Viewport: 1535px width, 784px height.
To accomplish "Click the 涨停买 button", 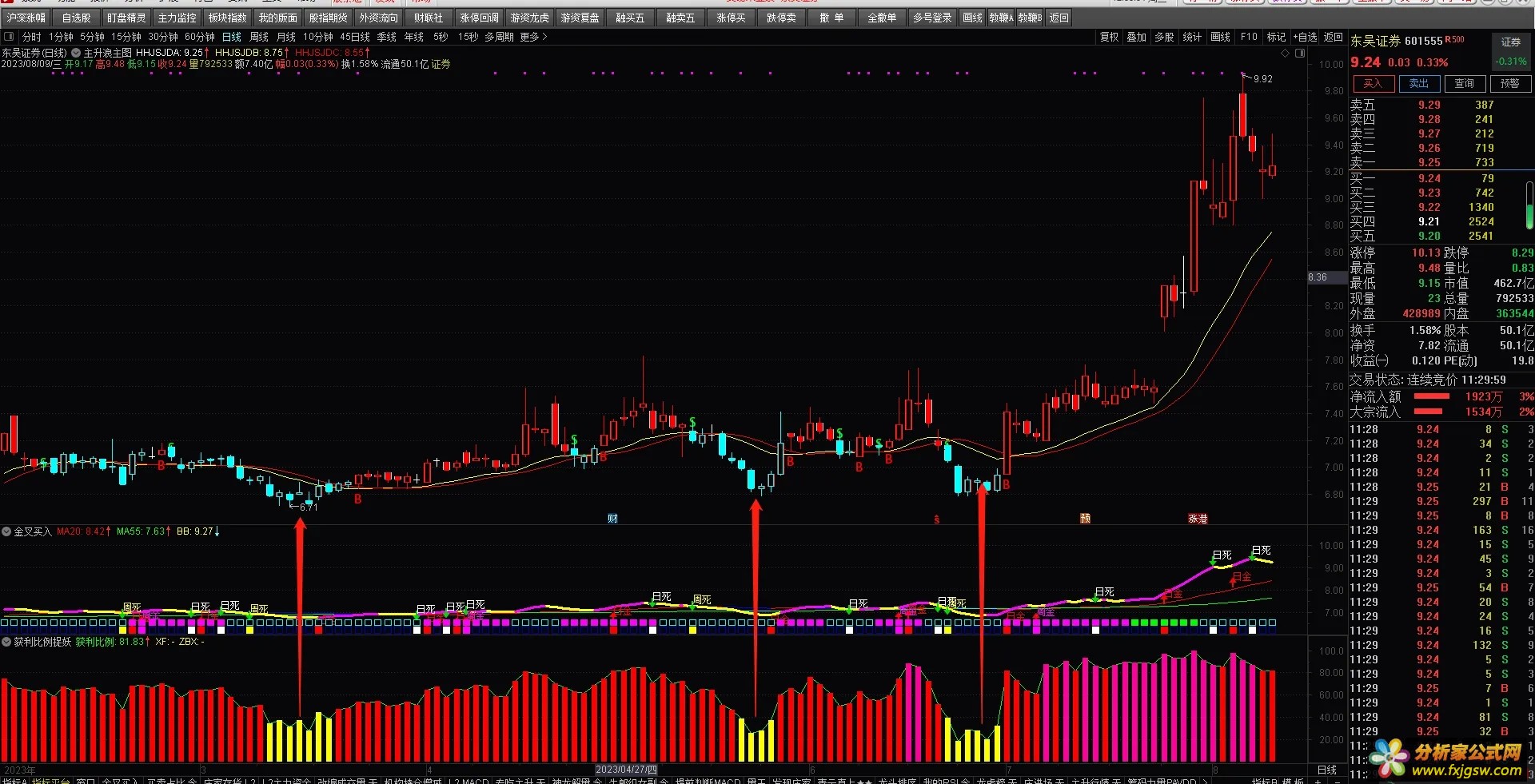I will point(731,18).
